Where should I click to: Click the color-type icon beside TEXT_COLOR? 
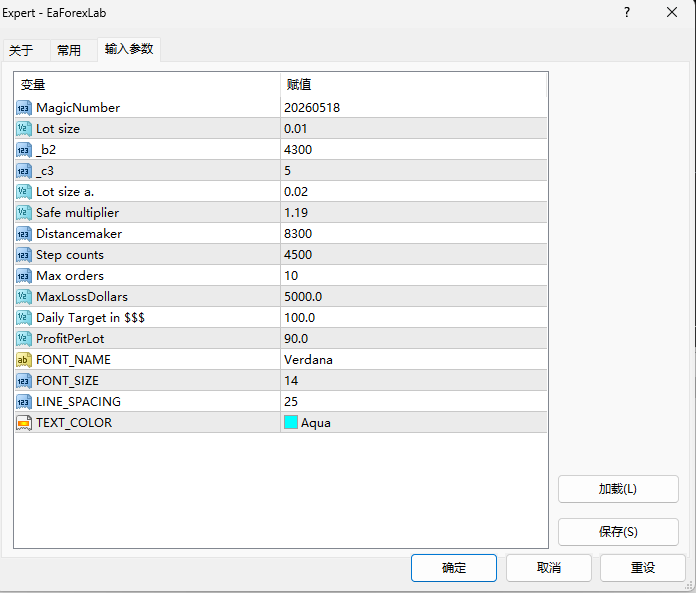pos(24,423)
